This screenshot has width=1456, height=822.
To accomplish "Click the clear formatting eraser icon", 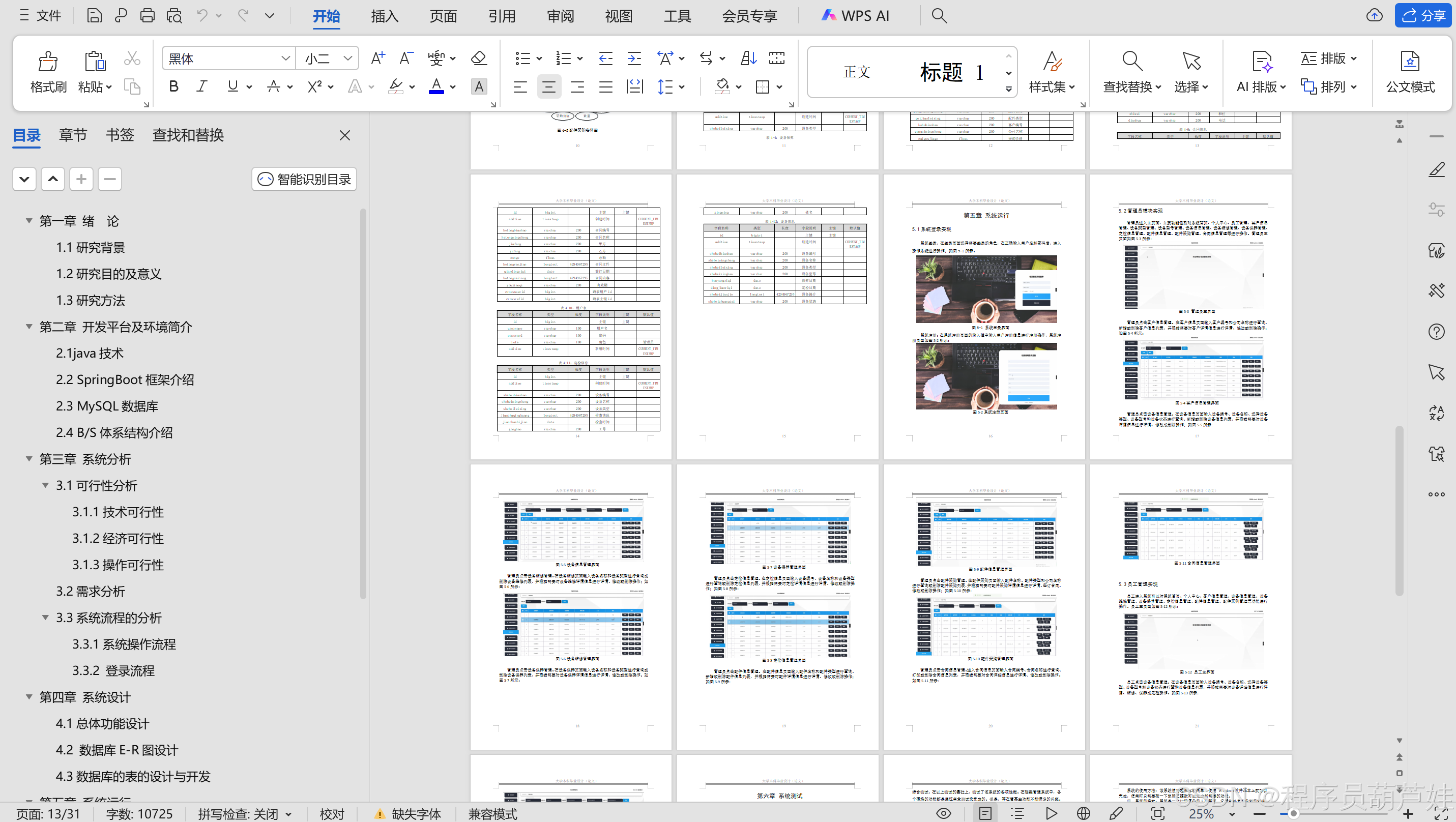I will 478,58.
